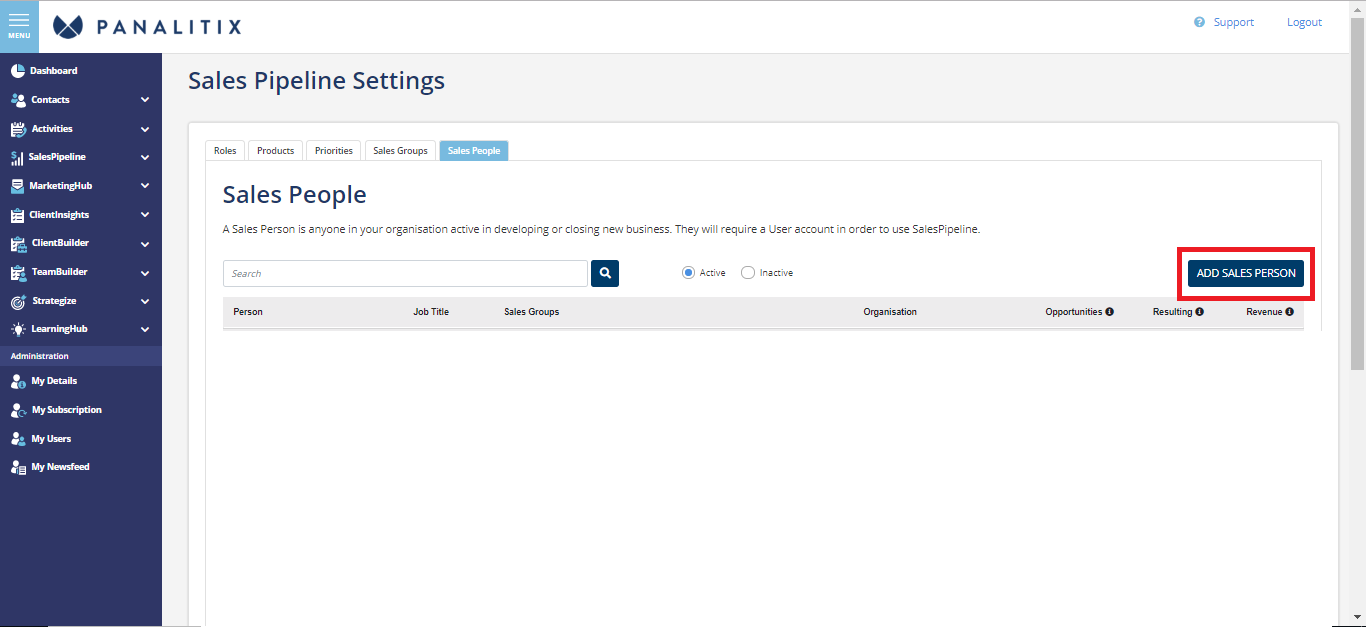Click the Support question mark icon
1366x627 pixels.
pos(1199,22)
